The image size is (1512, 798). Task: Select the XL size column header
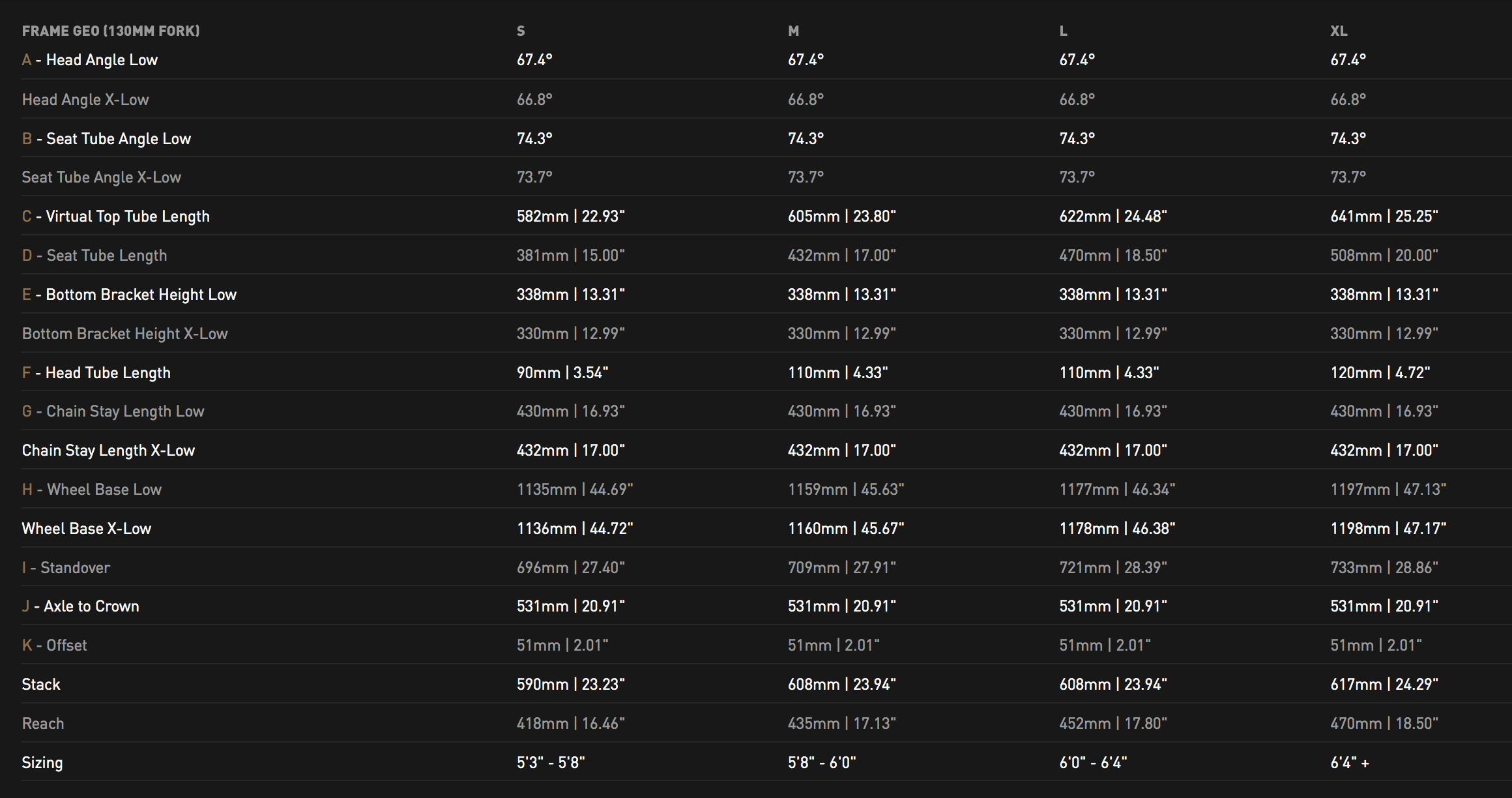1339,31
